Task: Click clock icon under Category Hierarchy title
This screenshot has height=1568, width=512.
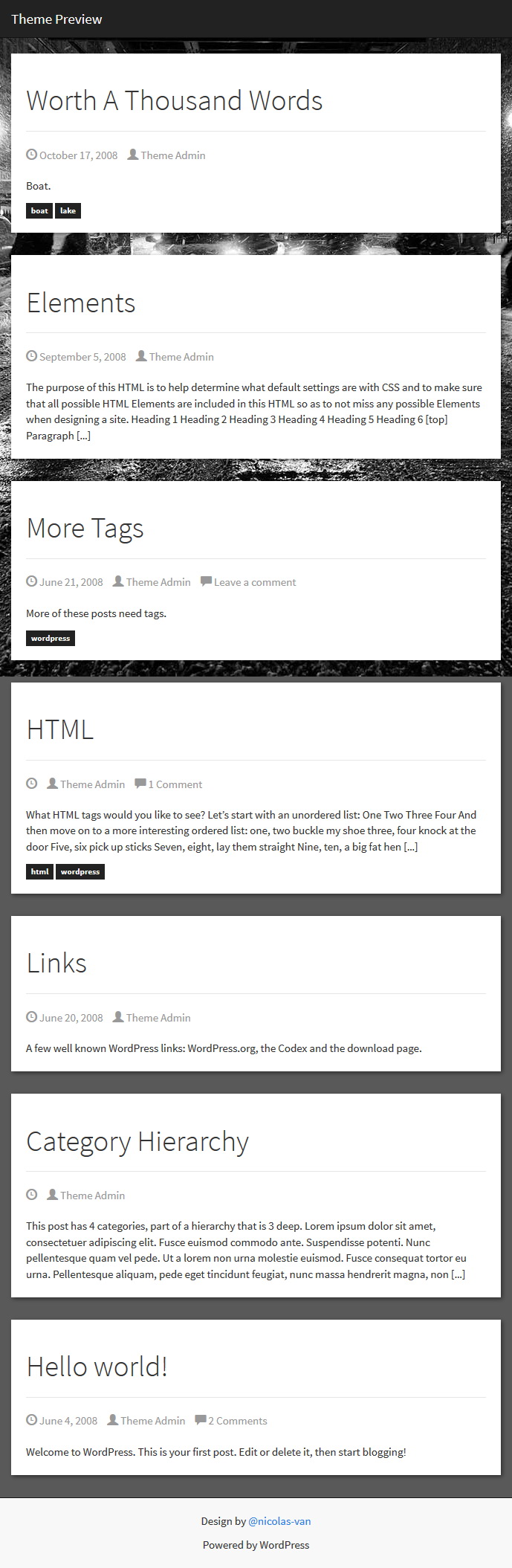Action: (31, 1194)
